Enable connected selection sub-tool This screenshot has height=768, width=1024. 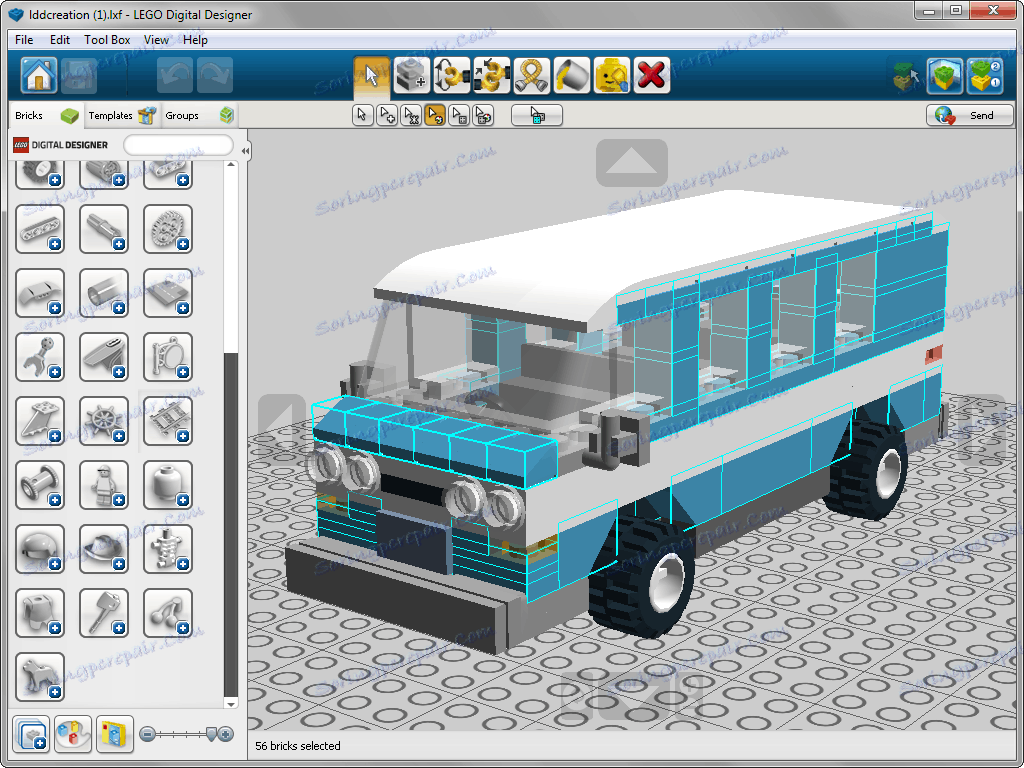click(x=411, y=116)
